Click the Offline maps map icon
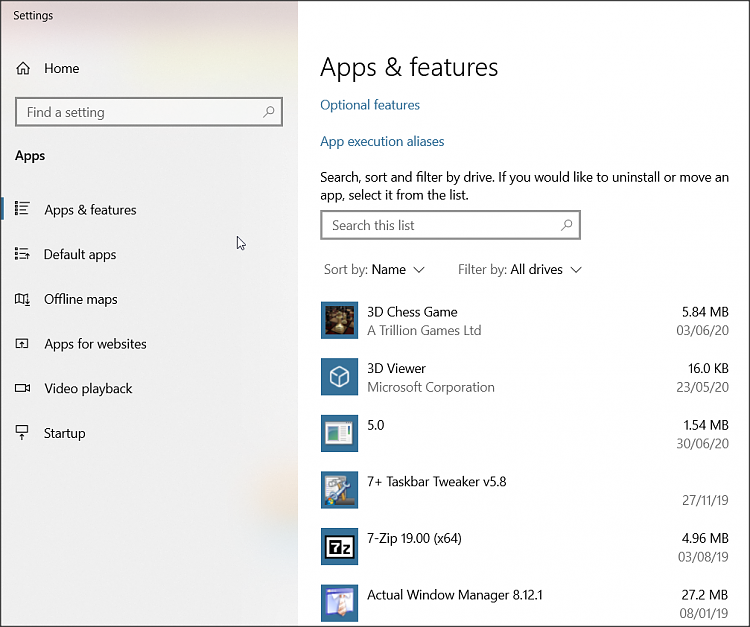 tap(22, 299)
